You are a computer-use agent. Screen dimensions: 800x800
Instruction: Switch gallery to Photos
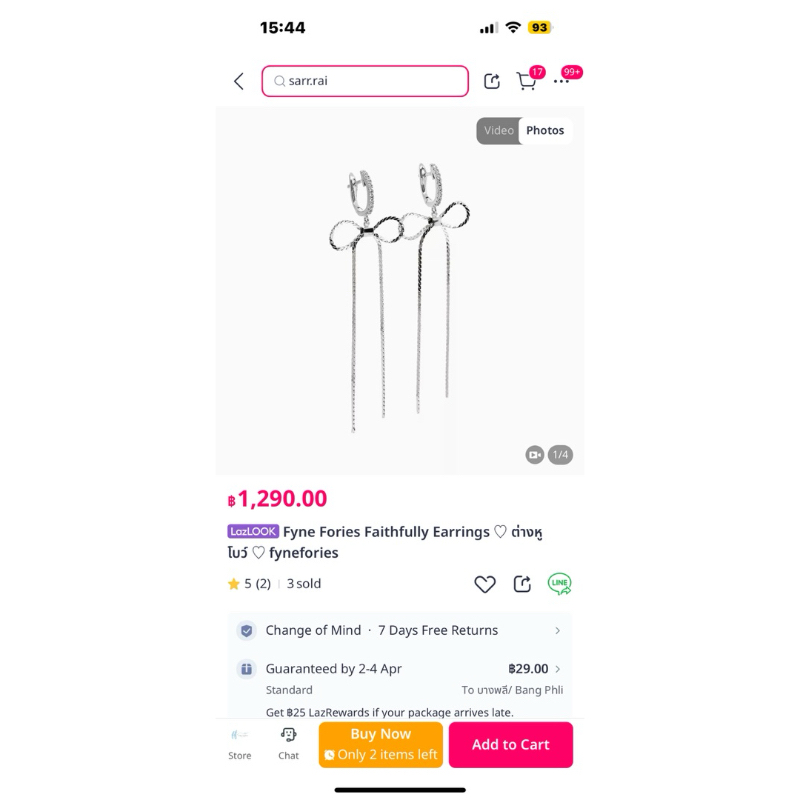click(x=545, y=131)
